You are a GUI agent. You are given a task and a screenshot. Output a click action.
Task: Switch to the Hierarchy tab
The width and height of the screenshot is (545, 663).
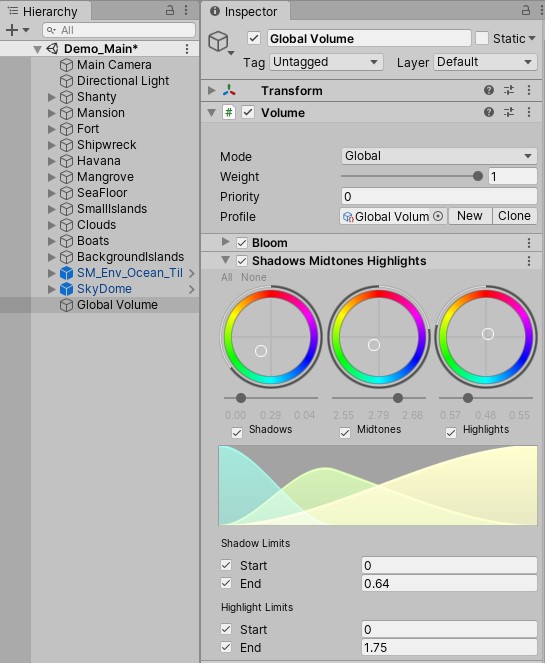[x=44, y=11]
